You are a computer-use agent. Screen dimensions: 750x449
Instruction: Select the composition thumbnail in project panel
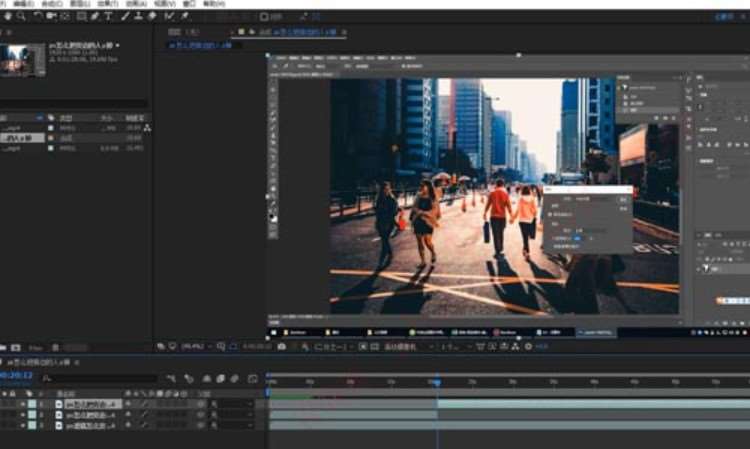point(23,60)
